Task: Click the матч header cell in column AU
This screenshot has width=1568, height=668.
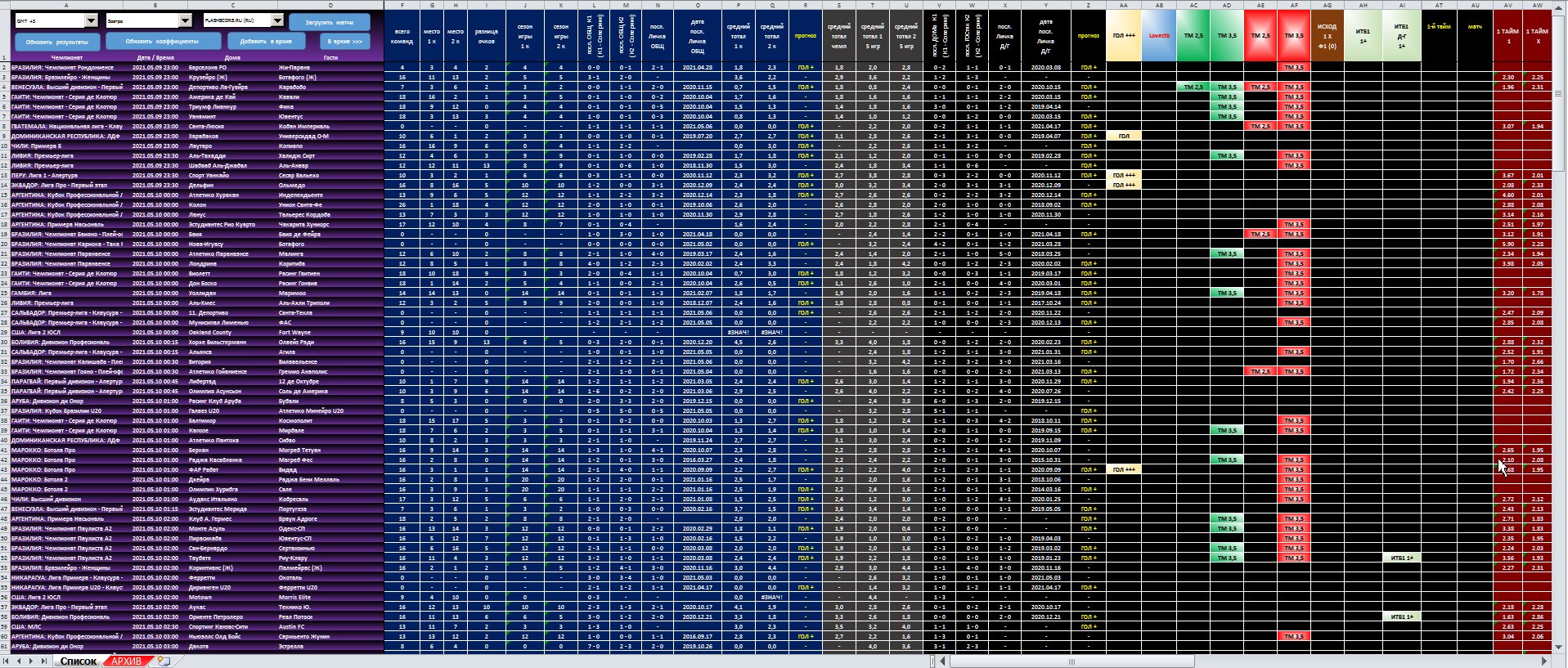Action: (1475, 36)
